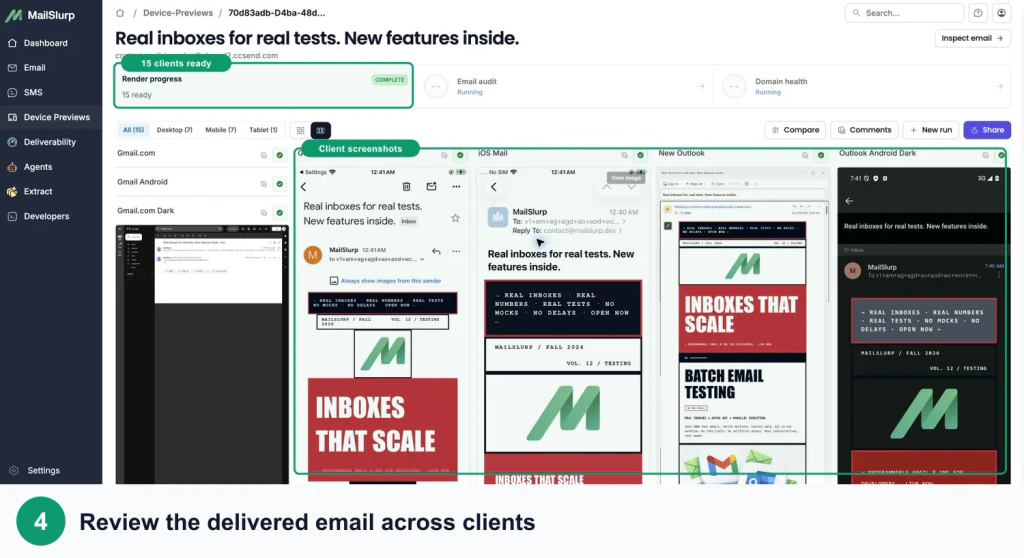Expand the Domain health arrow

tap(1000, 87)
